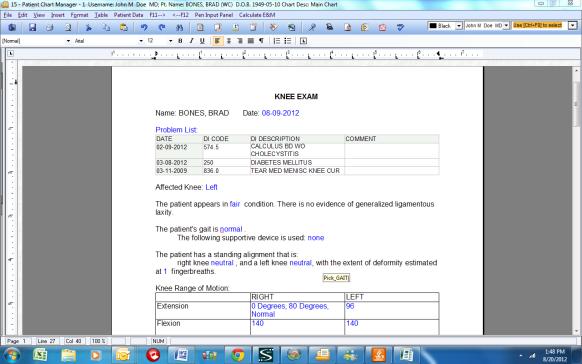Viewport: 582px width, 364px height.
Task: Open the Calculate E&M menu
Action: 257,15
